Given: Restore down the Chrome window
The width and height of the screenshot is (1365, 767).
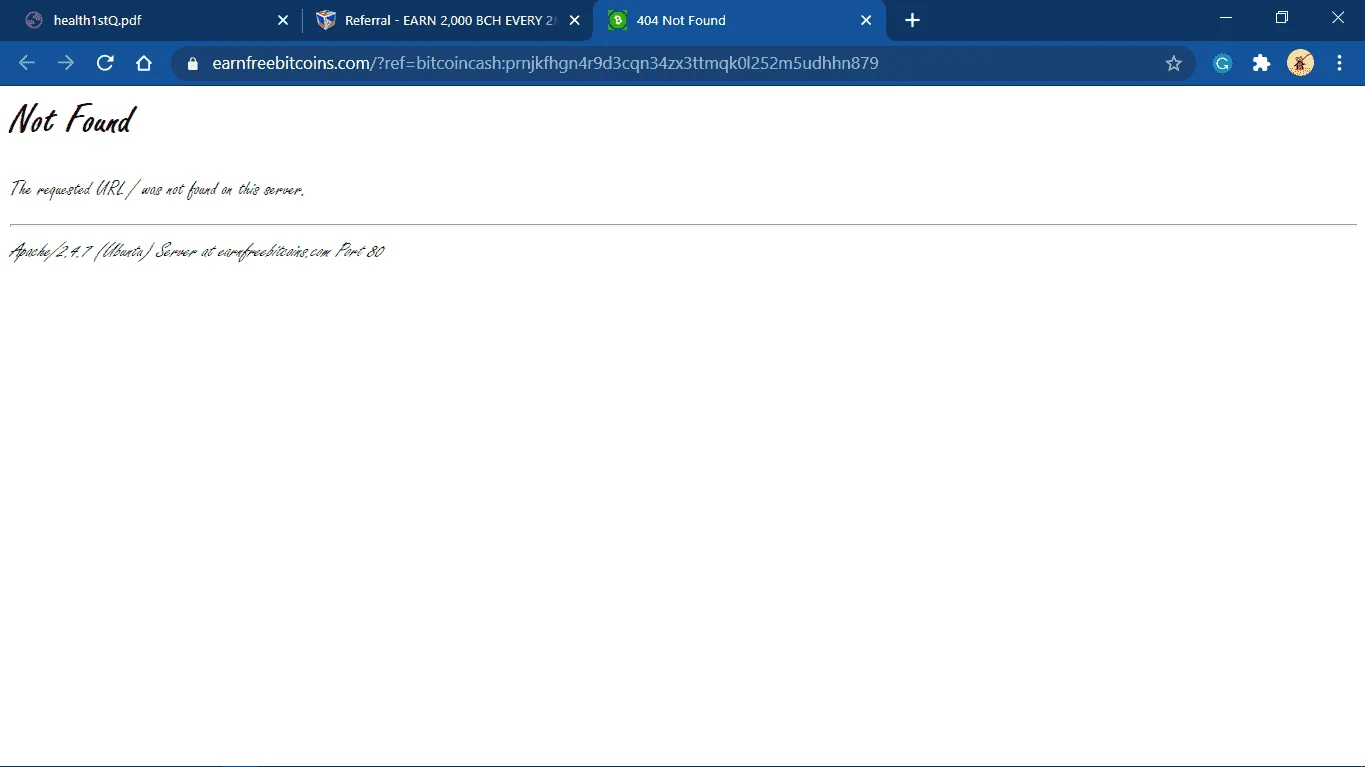Looking at the screenshot, I should (1282, 17).
